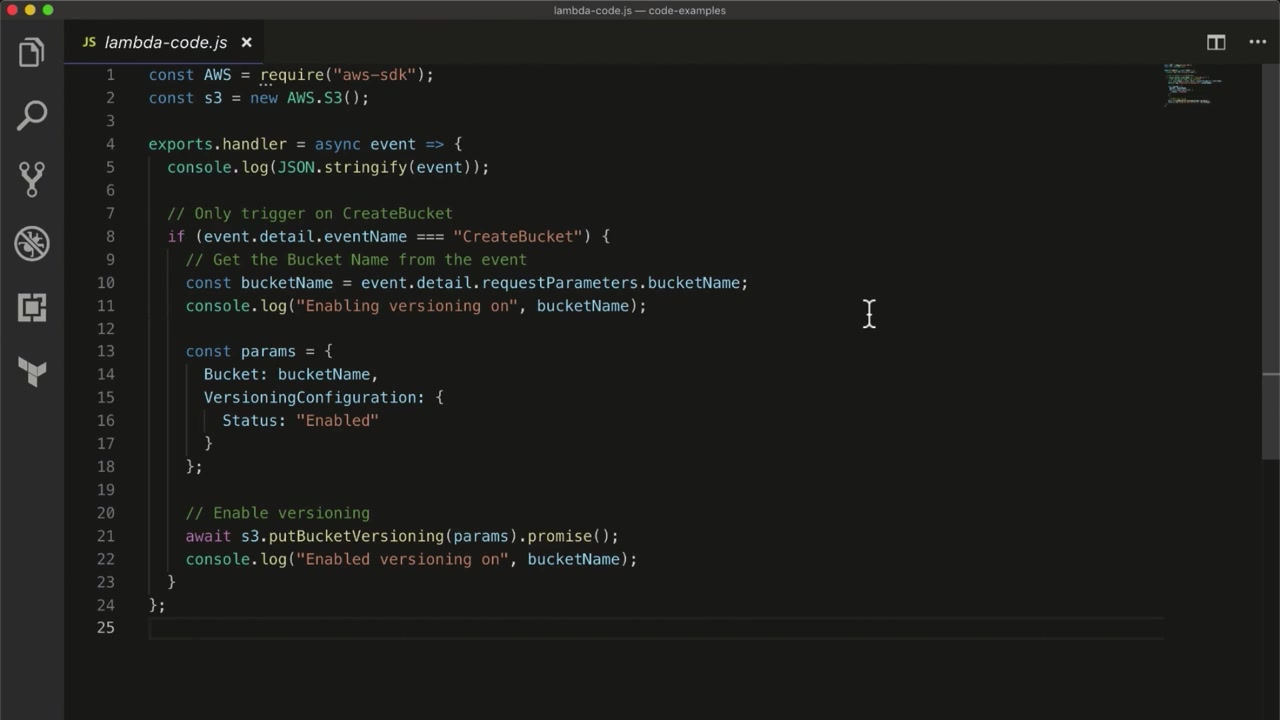This screenshot has width=1280, height=720.
Task: Click the "CreateBucket" string on line 8
Action: coord(517,237)
